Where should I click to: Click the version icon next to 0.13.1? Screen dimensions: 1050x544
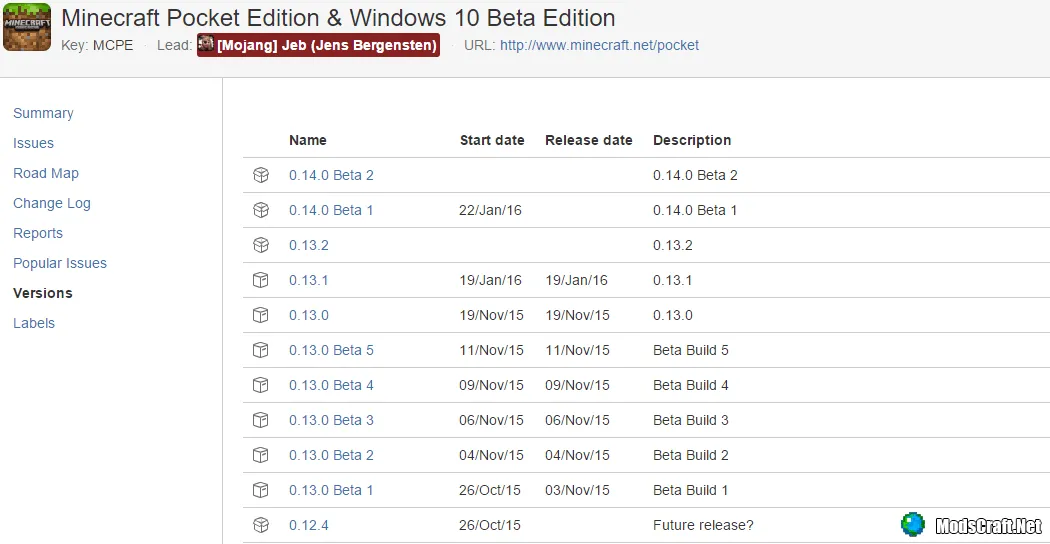261,280
